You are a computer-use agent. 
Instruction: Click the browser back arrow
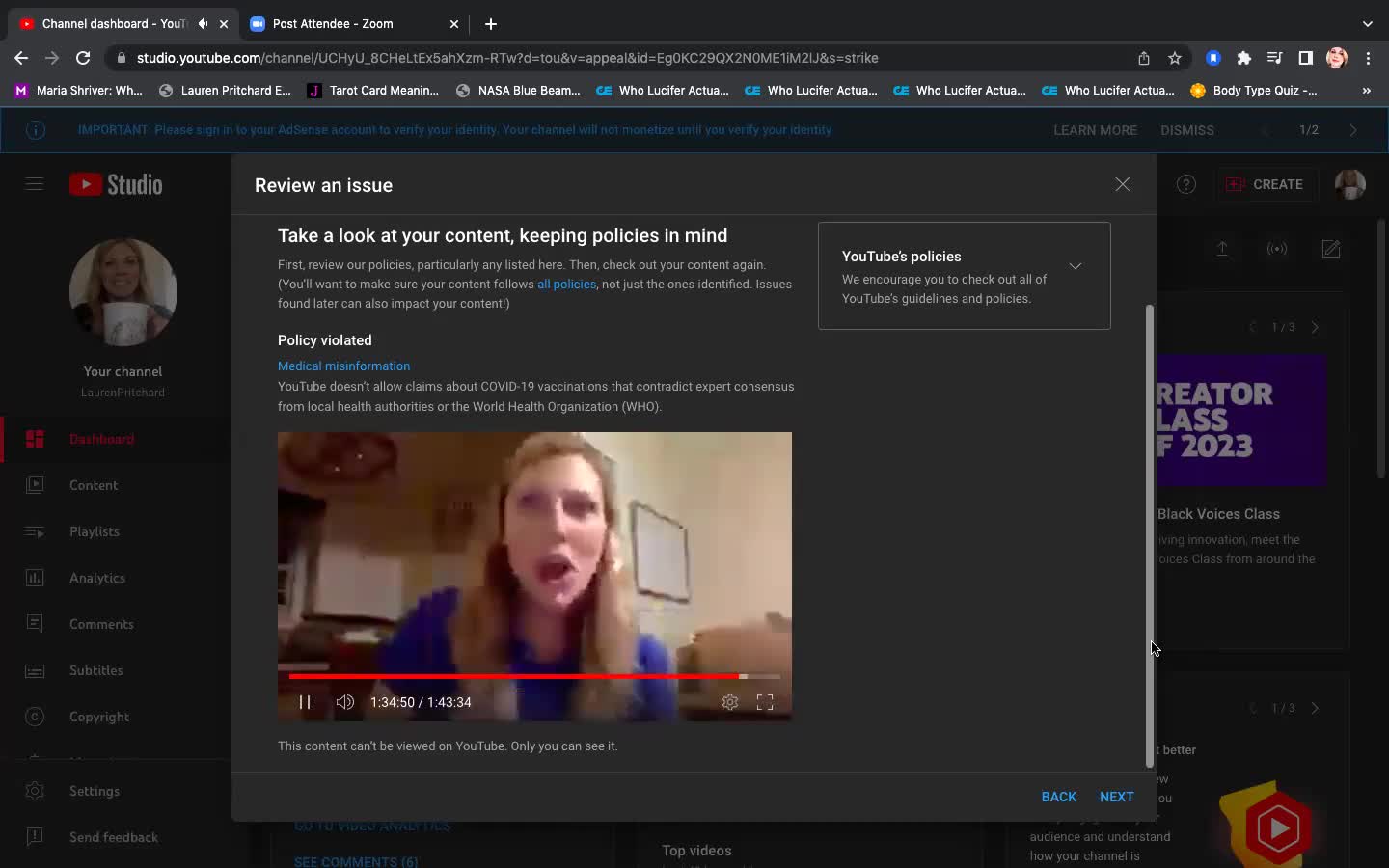(x=21, y=58)
